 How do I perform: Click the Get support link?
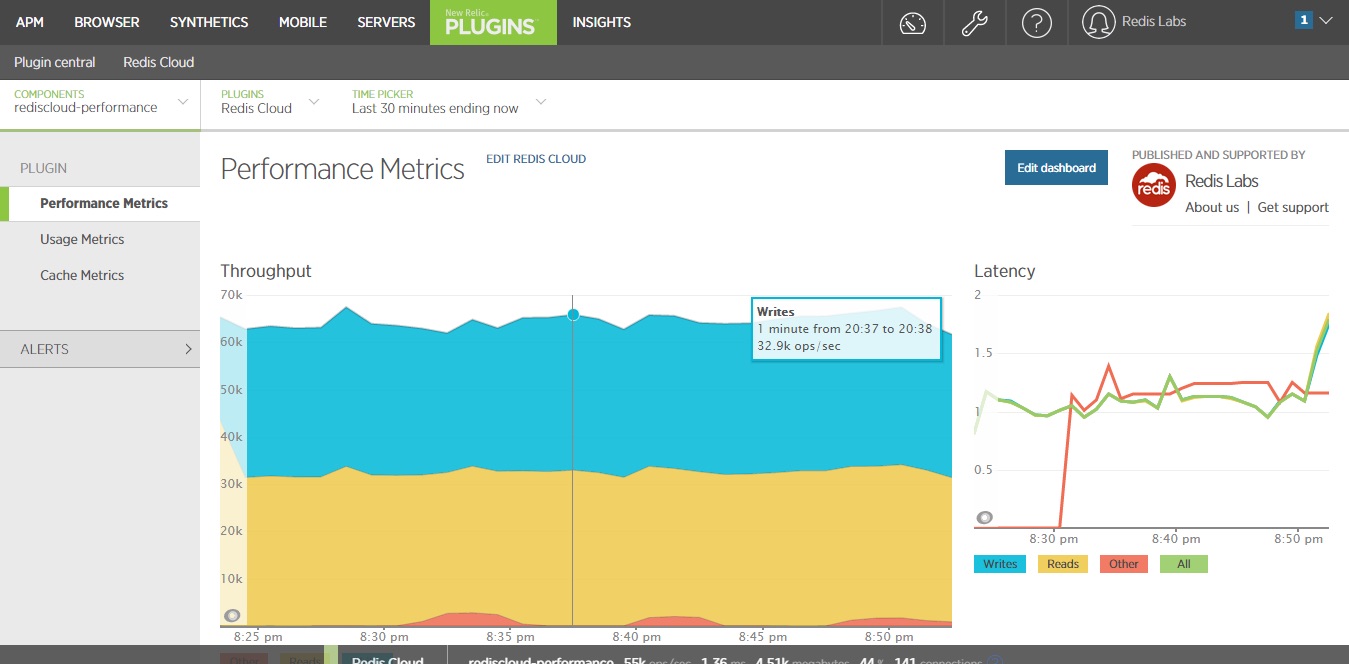tap(1293, 207)
